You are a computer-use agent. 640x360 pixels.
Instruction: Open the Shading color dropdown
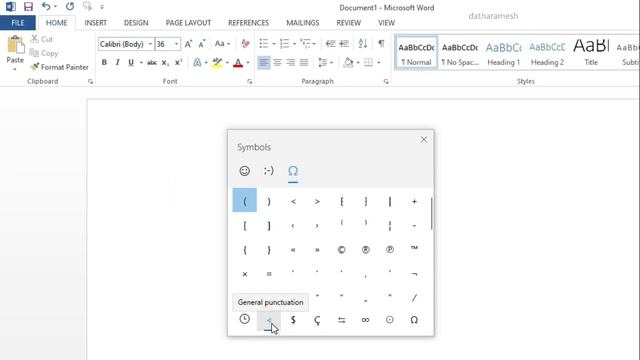358,62
